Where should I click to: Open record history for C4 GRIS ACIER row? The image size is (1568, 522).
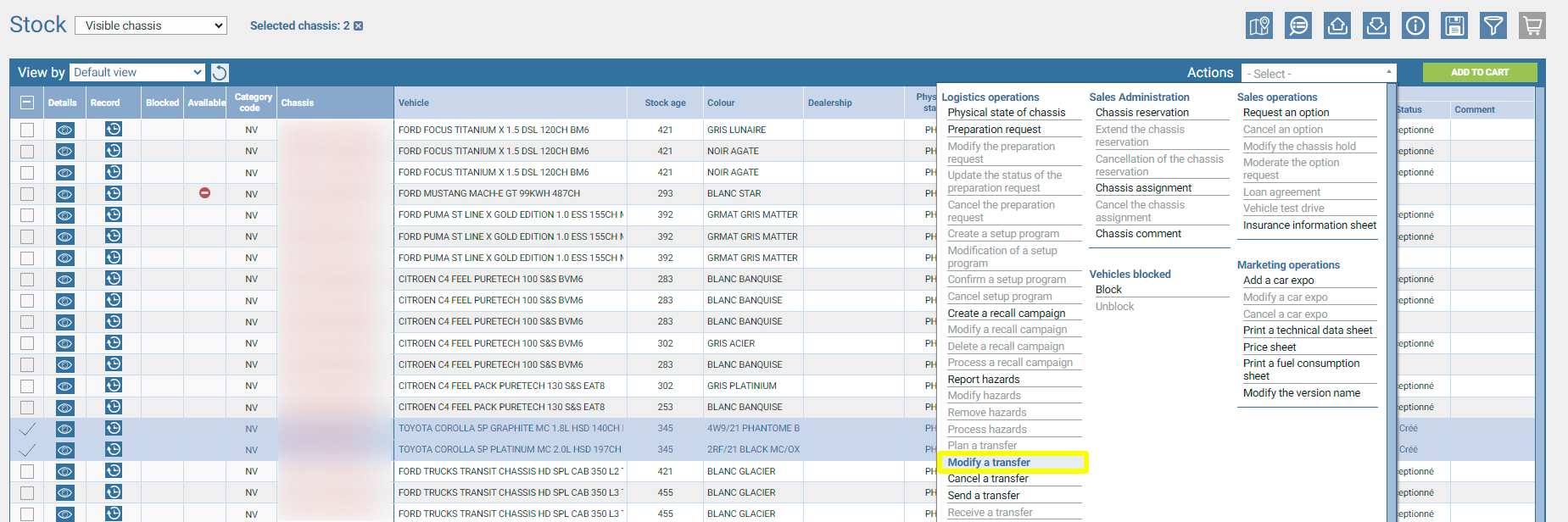point(114,342)
